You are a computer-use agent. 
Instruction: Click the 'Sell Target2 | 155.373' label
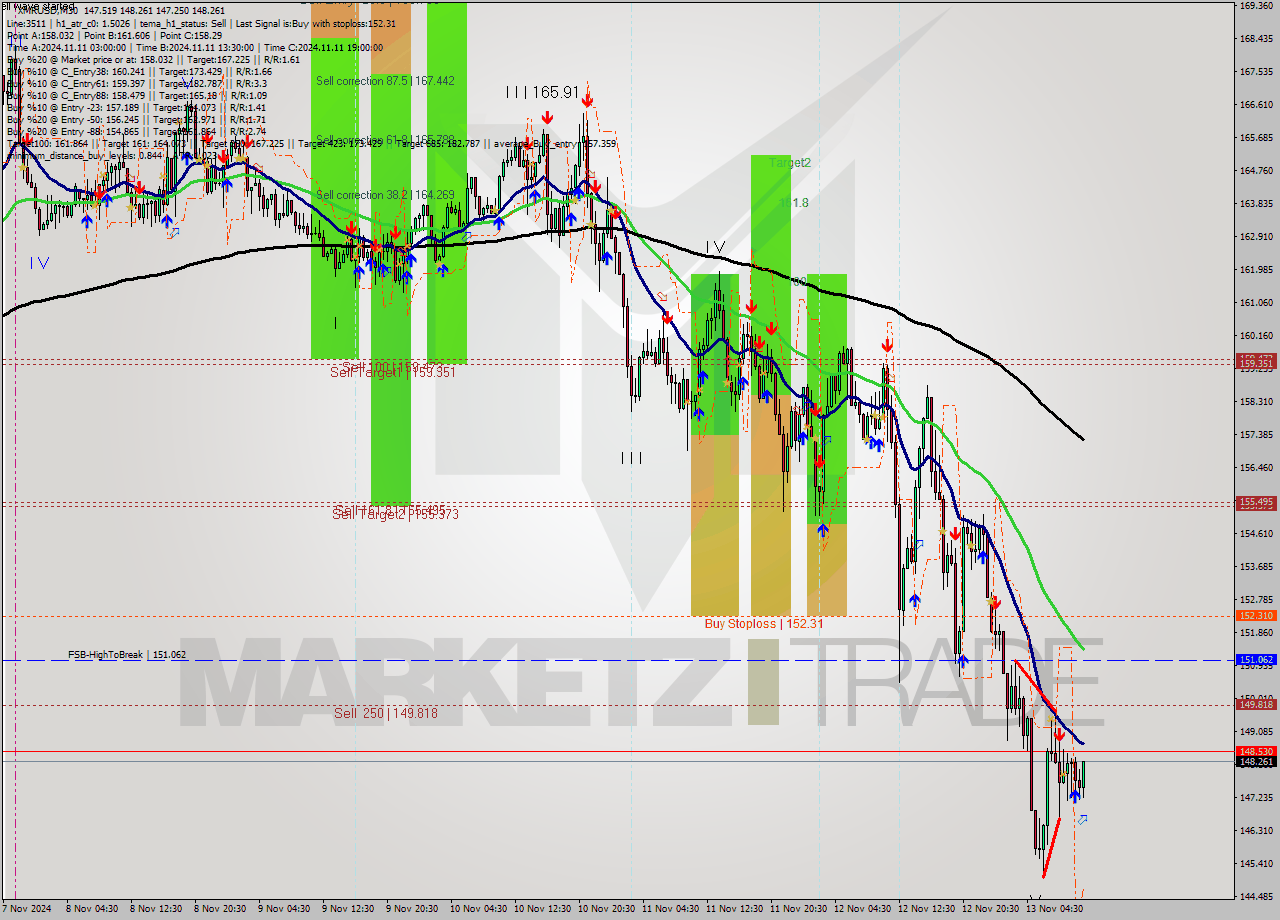point(396,514)
